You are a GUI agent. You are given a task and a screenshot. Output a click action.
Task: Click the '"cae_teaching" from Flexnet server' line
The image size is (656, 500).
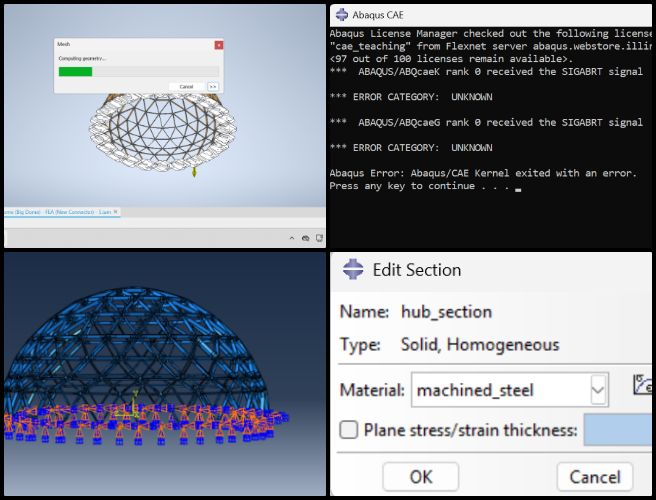(491, 46)
